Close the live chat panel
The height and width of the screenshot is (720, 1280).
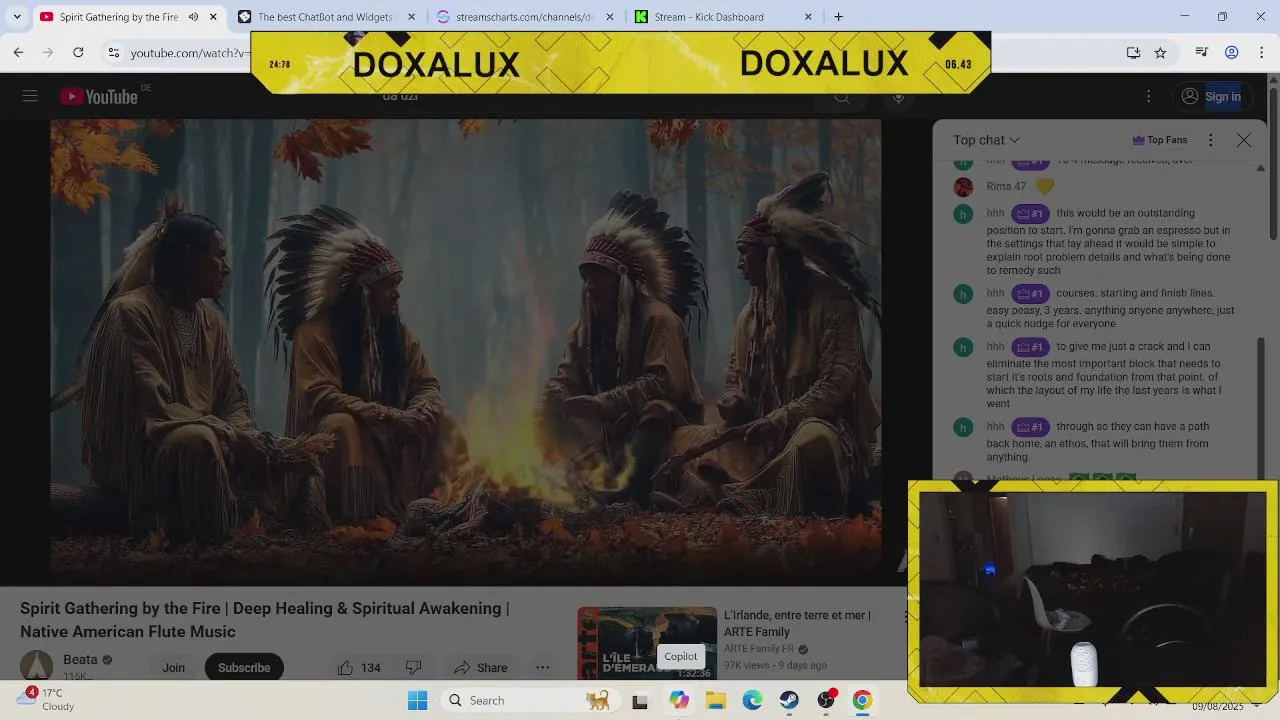(x=1244, y=140)
